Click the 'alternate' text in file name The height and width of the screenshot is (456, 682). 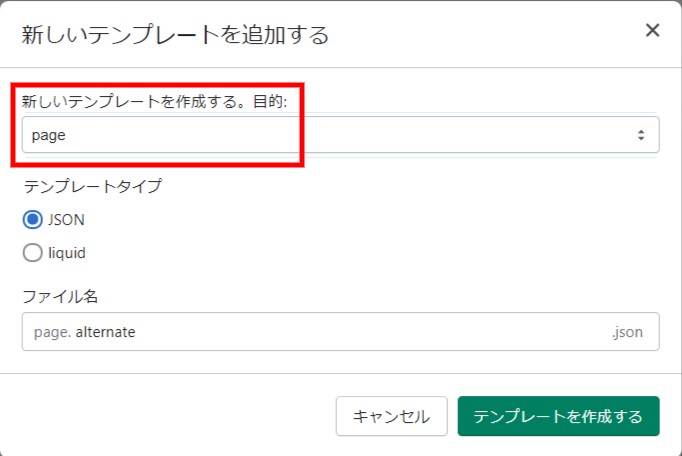pyautogui.click(x=105, y=332)
